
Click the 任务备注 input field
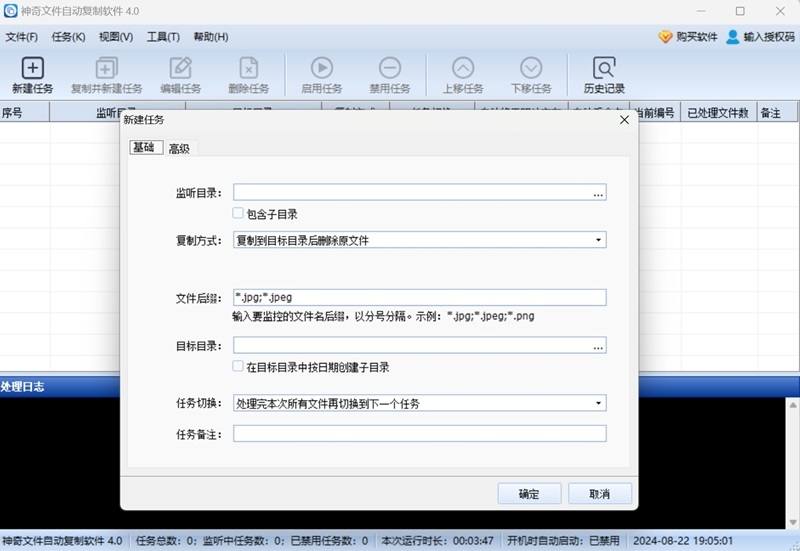coord(419,434)
